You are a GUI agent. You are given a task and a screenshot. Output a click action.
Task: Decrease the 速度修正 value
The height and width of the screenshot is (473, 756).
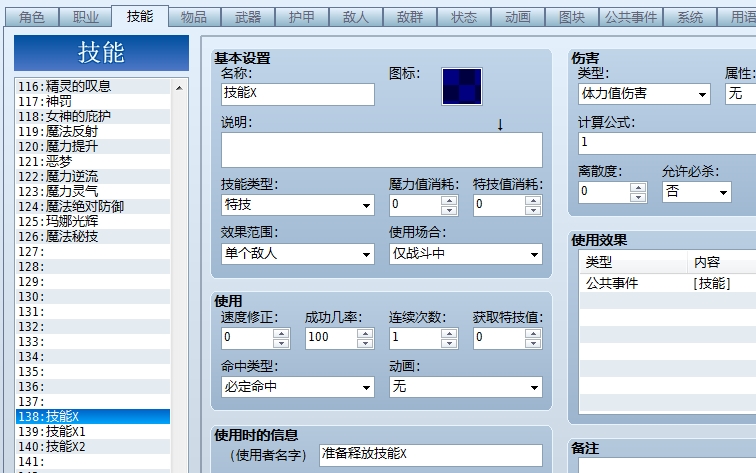[281, 343]
